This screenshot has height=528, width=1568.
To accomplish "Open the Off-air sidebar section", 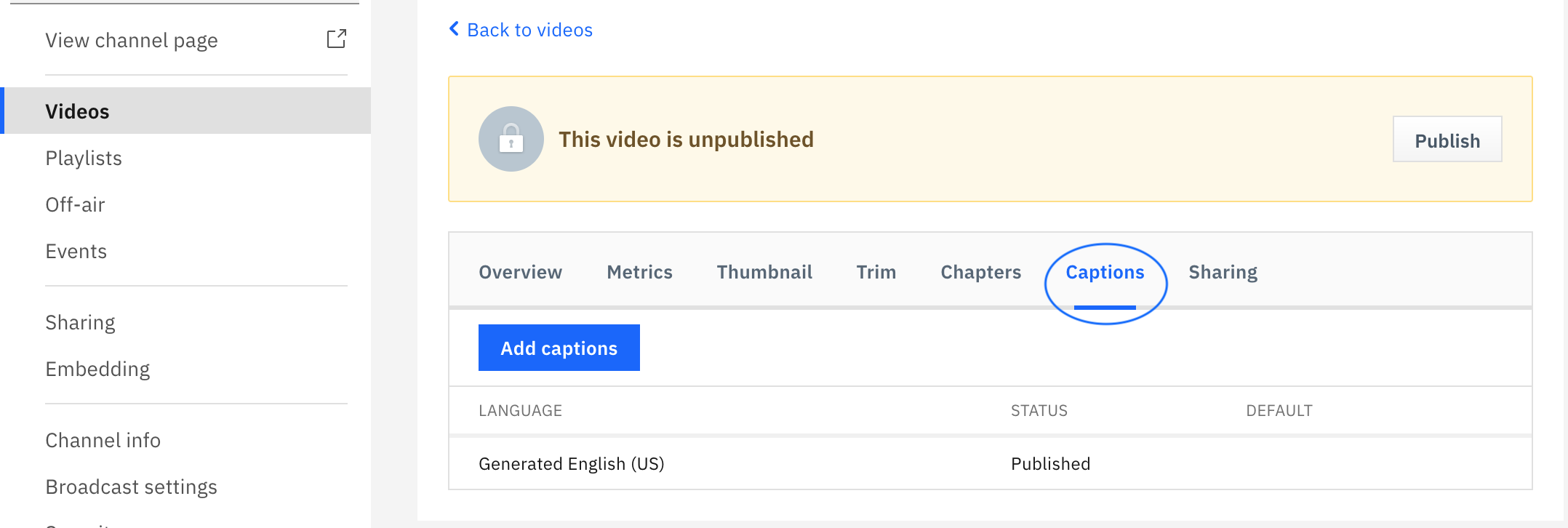I will click(x=75, y=204).
